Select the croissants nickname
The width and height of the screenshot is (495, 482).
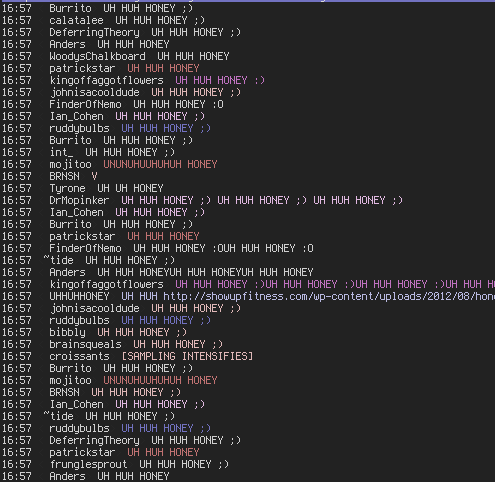(79, 356)
